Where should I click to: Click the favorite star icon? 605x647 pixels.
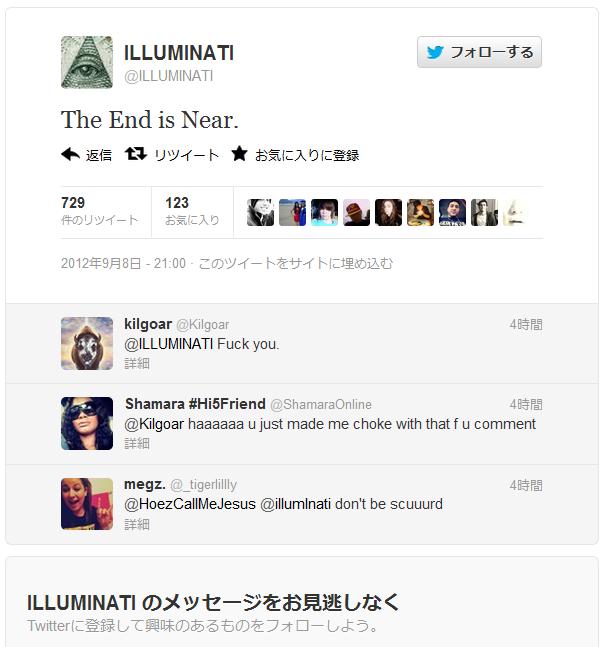(x=239, y=154)
